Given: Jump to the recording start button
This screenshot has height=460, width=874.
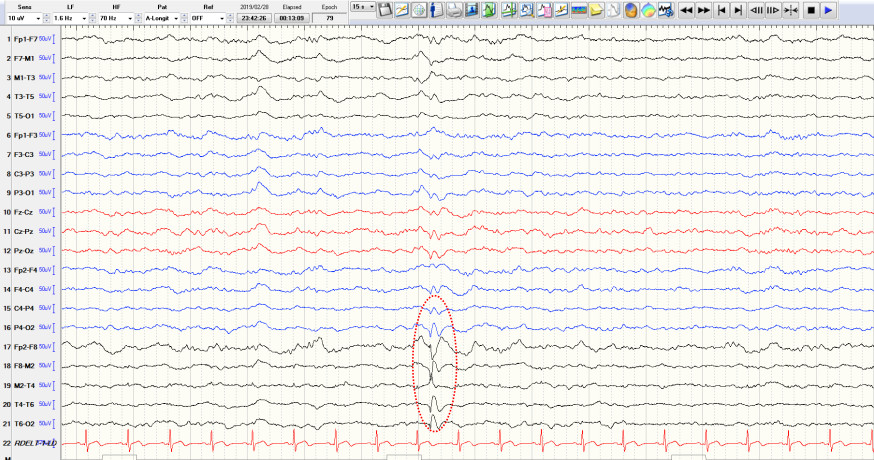Looking at the screenshot, I should click(722, 9).
